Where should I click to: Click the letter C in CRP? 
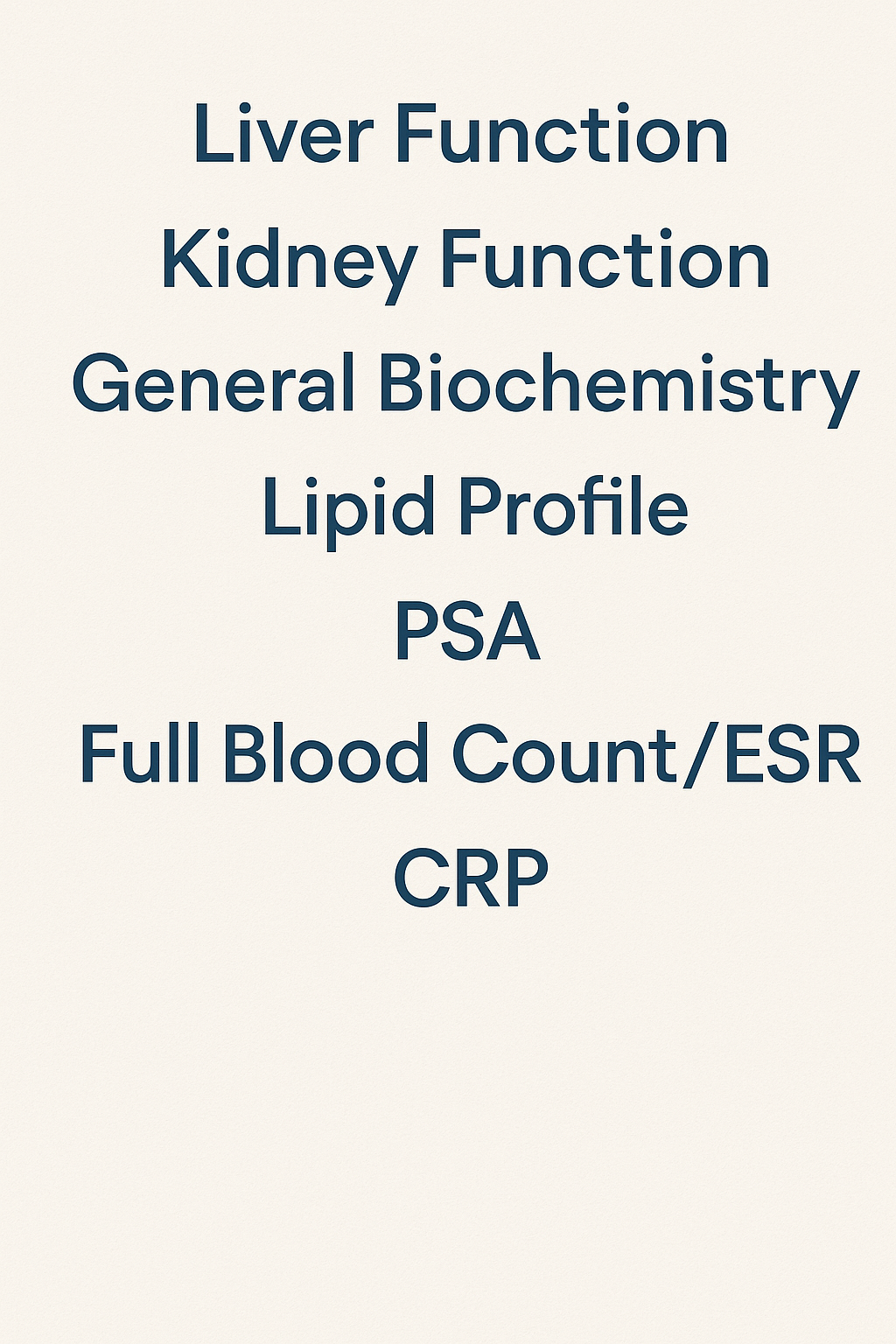click(x=421, y=878)
